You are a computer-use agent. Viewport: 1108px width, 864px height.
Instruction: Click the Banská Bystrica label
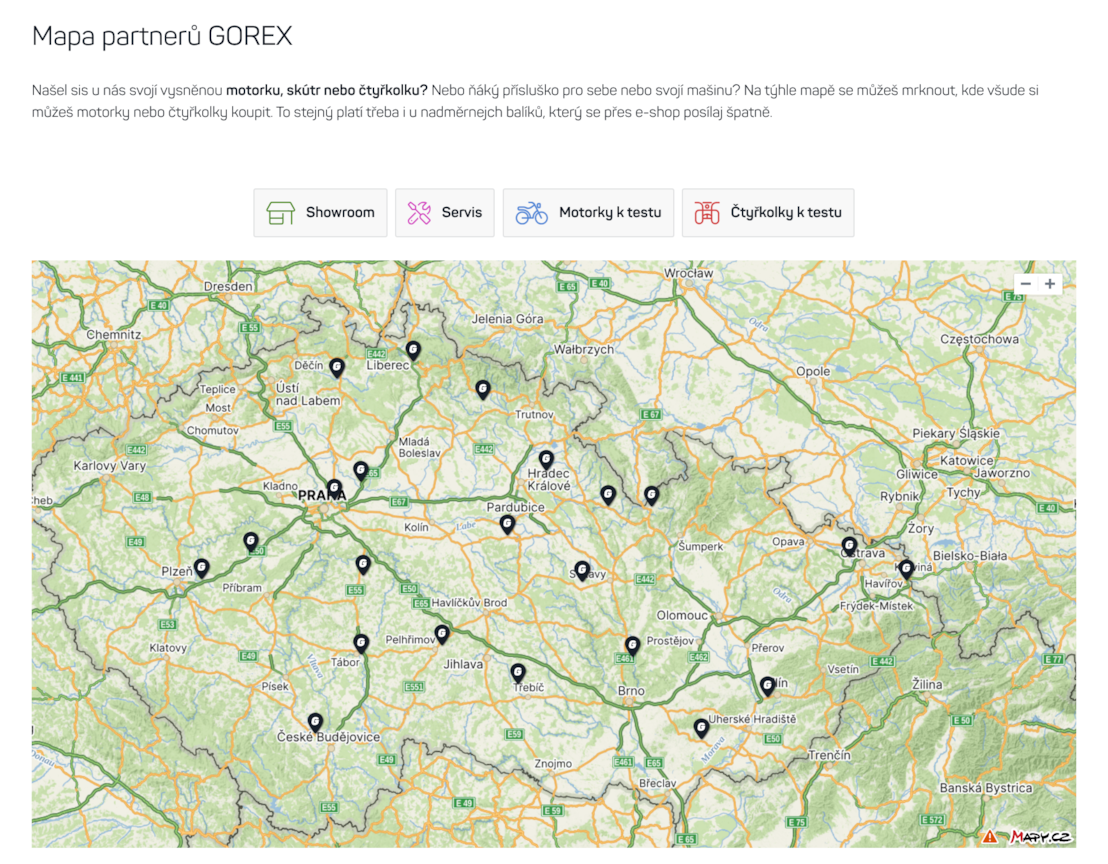coord(986,788)
